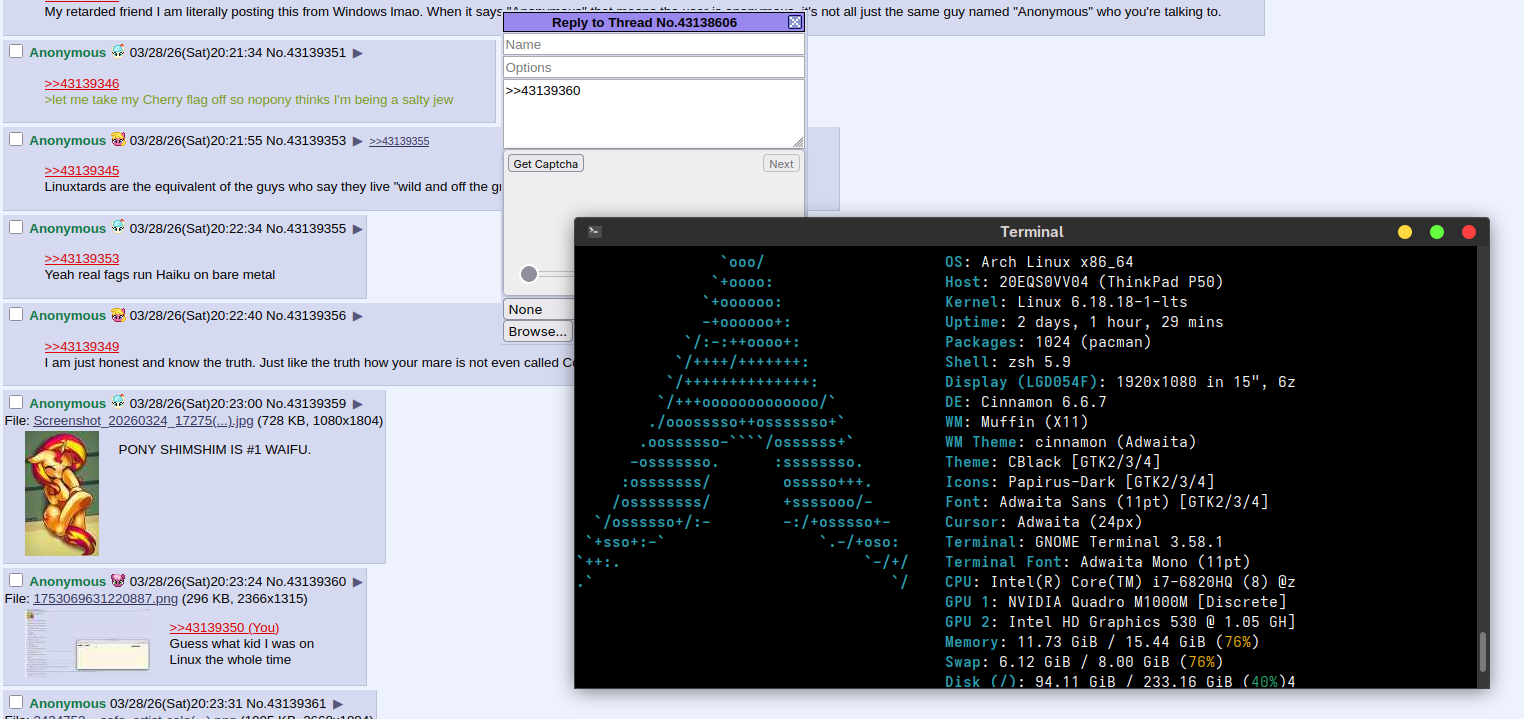Click terminal line 'GPU 1: NVIDIA Quadro M1000M'
Screen dimensions: 1524x719
[1116, 602]
